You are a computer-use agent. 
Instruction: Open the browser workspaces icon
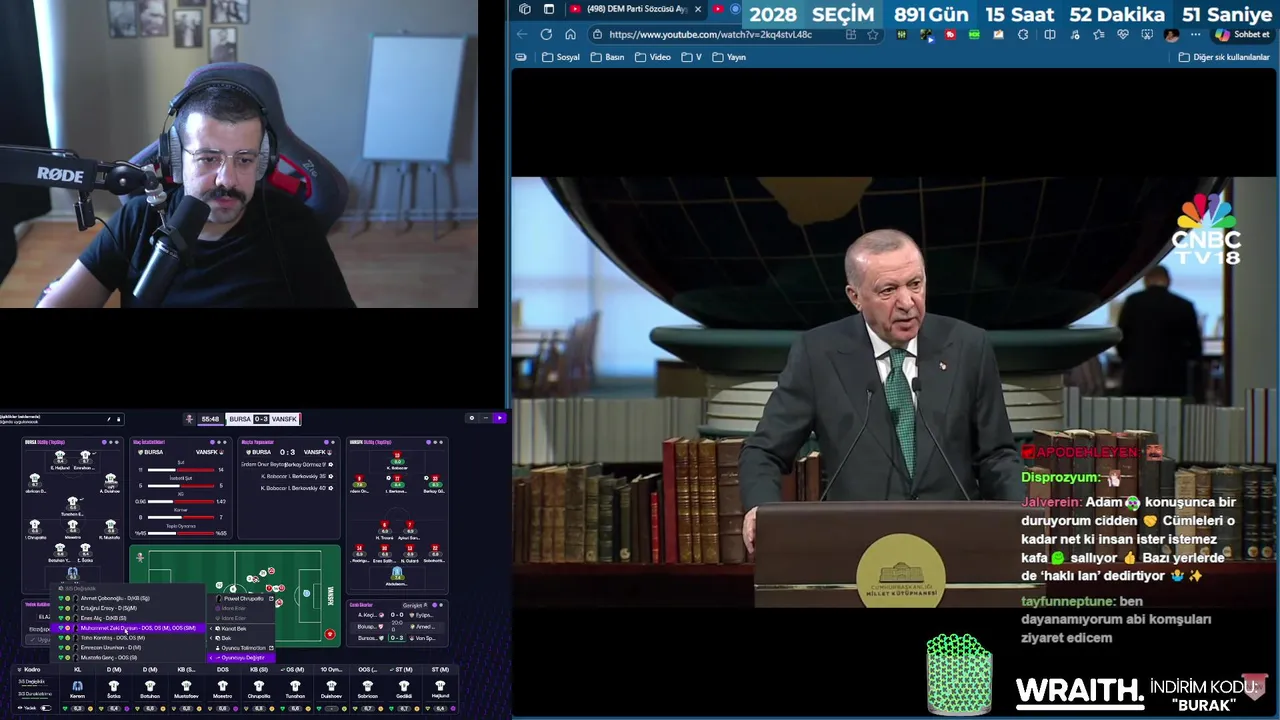(x=525, y=9)
